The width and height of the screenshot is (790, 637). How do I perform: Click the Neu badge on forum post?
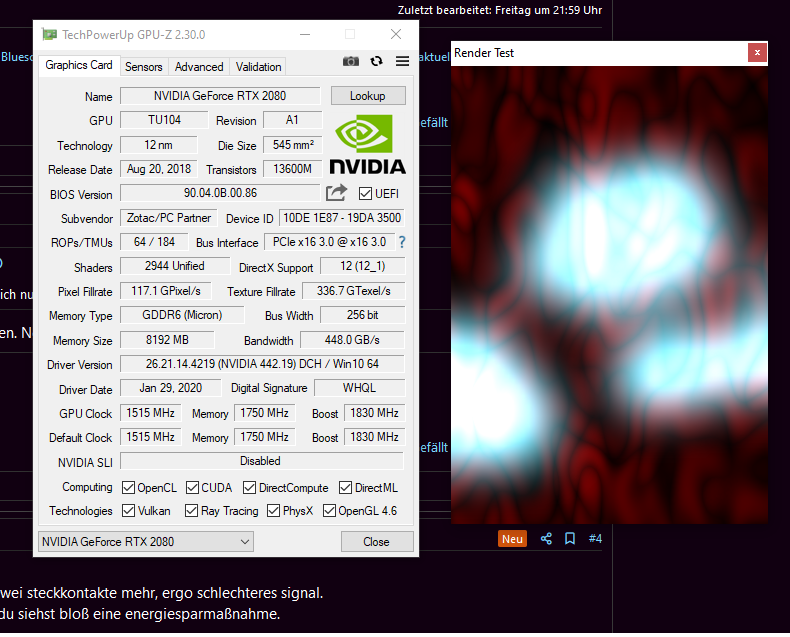click(x=512, y=539)
